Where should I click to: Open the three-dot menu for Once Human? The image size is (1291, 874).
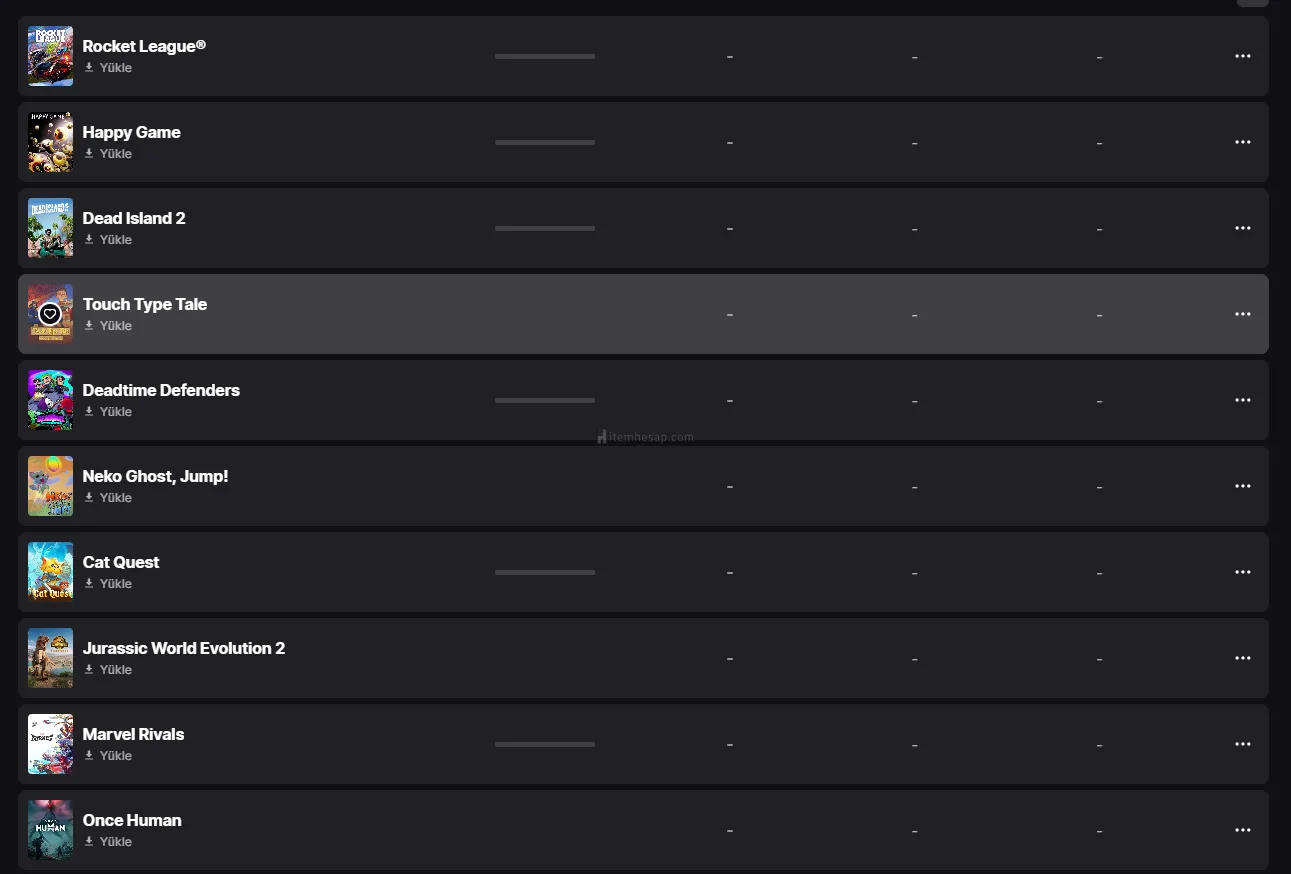(1242, 830)
